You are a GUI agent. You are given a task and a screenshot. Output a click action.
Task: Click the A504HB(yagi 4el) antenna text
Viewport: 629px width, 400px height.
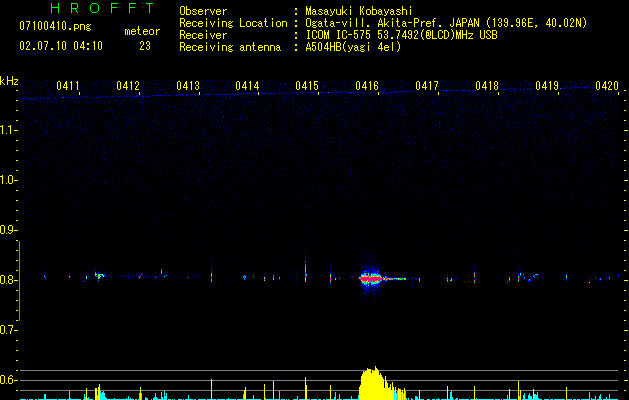coord(353,47)
